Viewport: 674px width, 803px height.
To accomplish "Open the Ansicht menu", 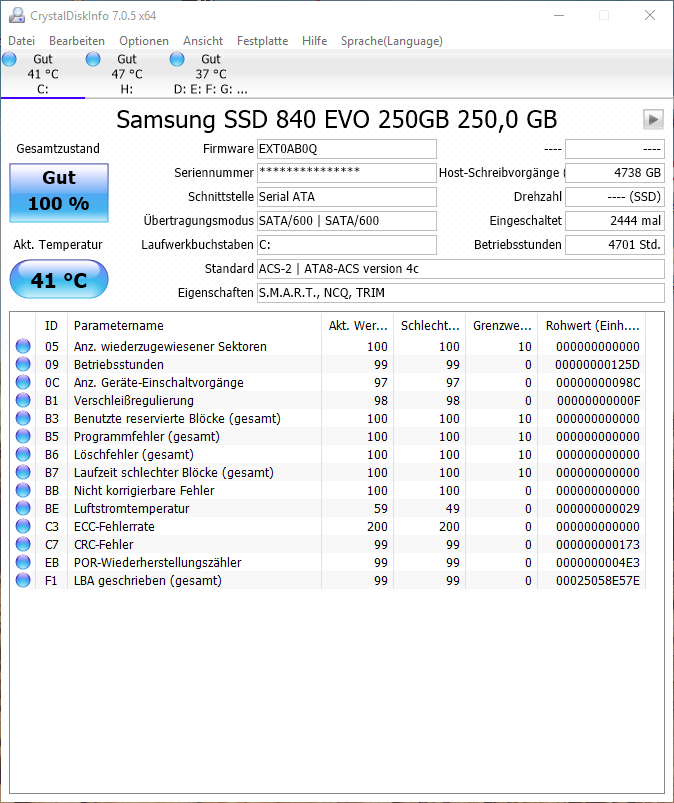I will (203, 41).
